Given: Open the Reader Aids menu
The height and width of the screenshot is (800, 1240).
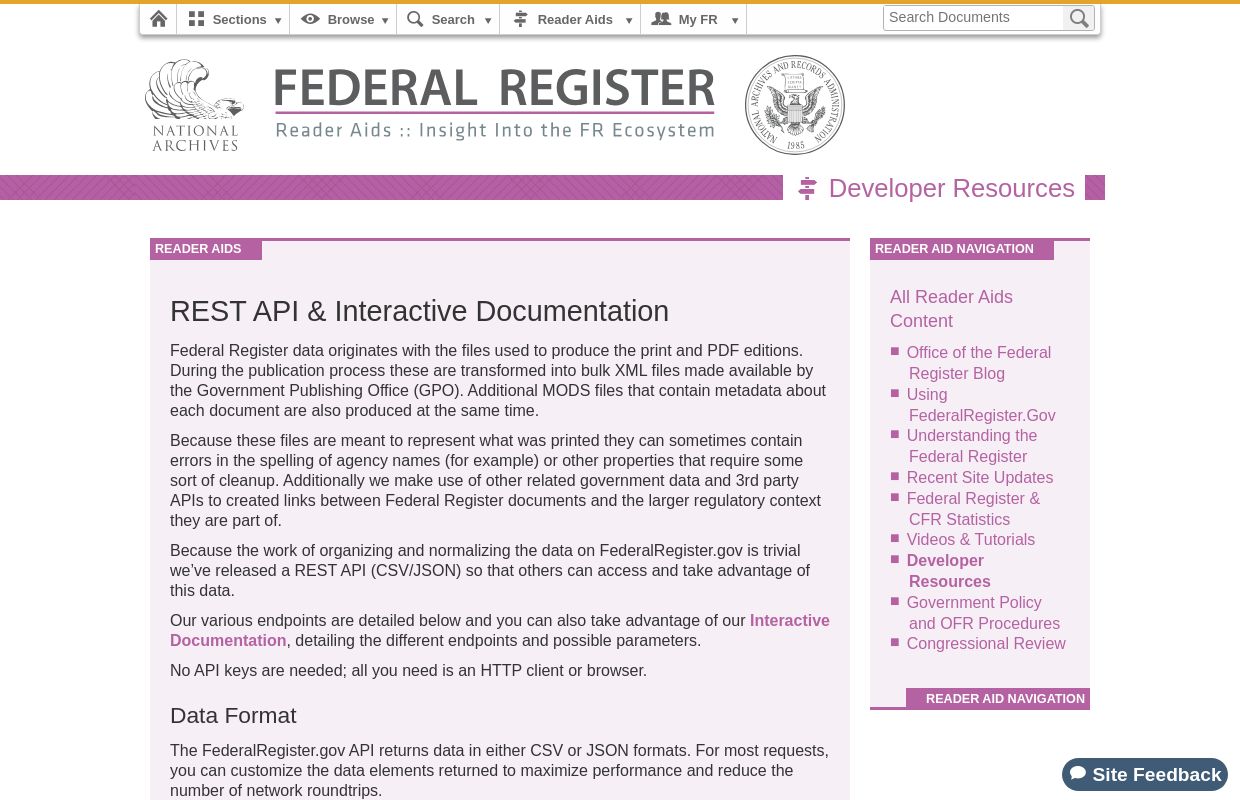Looking at the screenshot, I should [x=570, y=19].
